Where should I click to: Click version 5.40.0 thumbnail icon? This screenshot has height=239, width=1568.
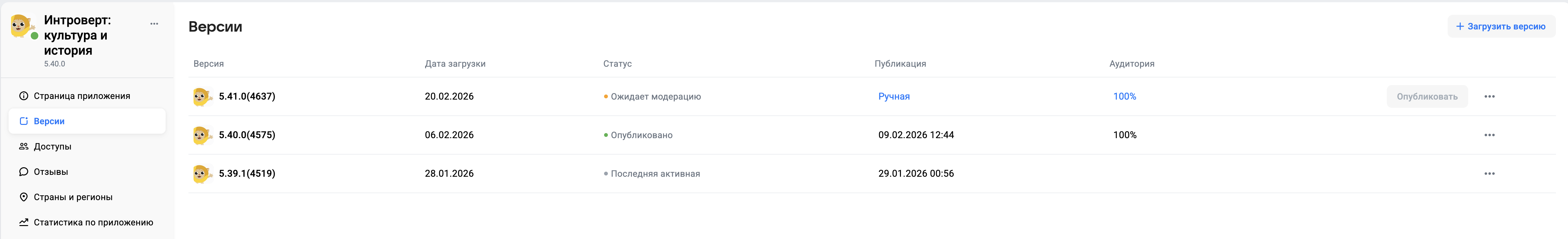(x=201, y=135)
